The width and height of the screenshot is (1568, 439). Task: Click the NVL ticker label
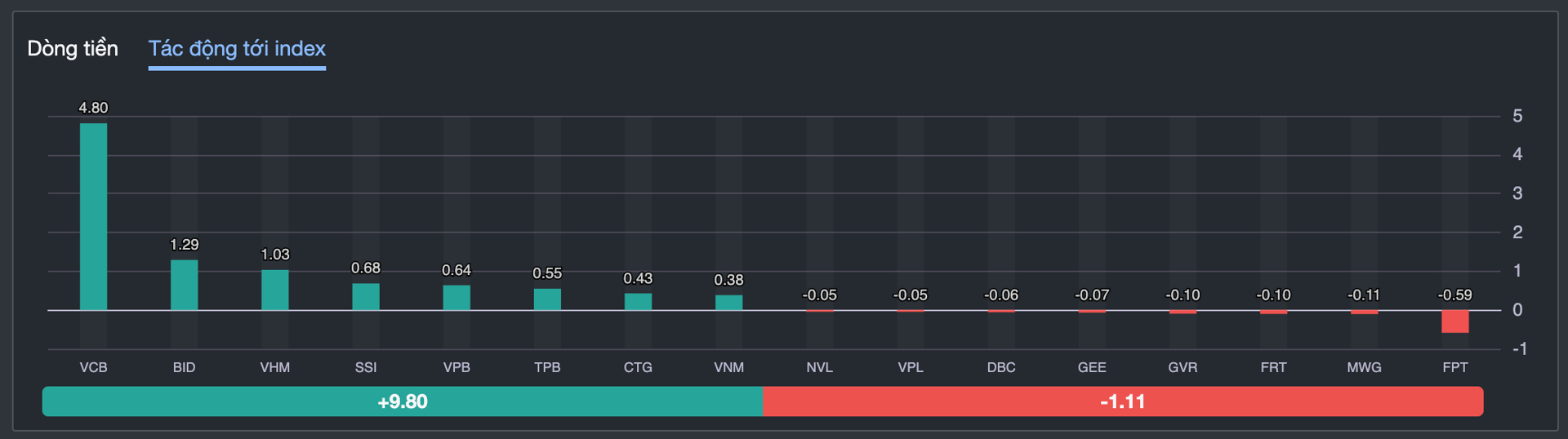click(x=819, y=367)
